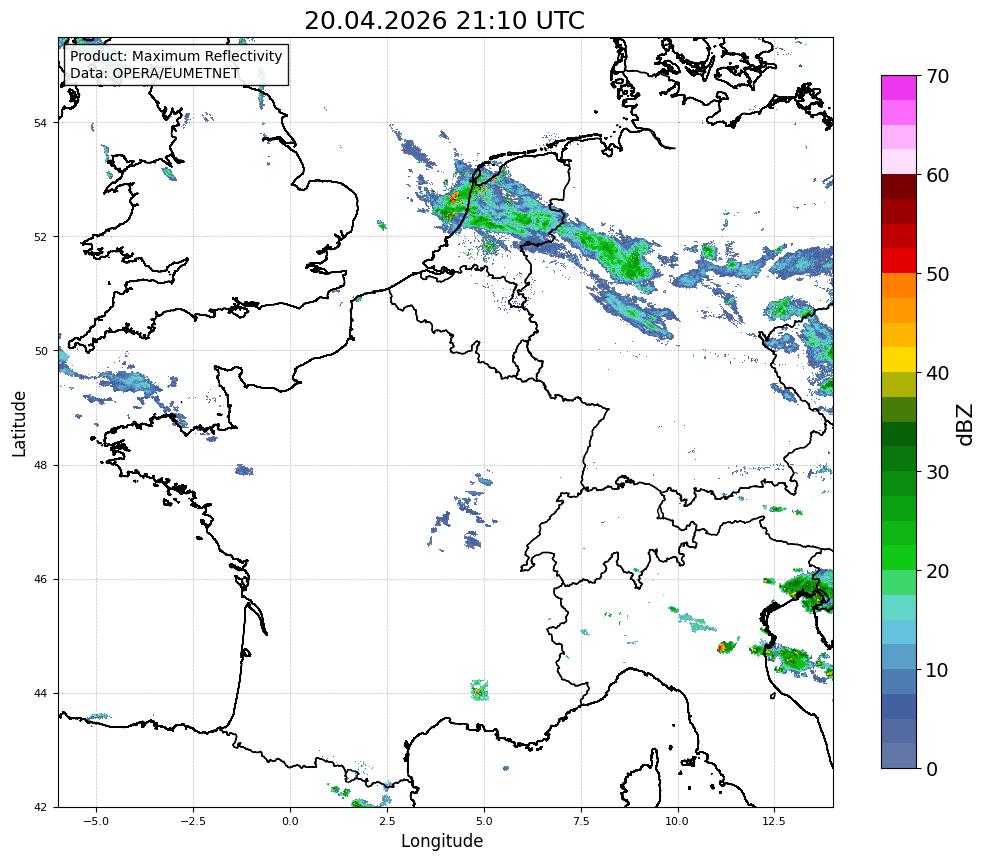Click the Longitude axis label

[x=442, y=841]
